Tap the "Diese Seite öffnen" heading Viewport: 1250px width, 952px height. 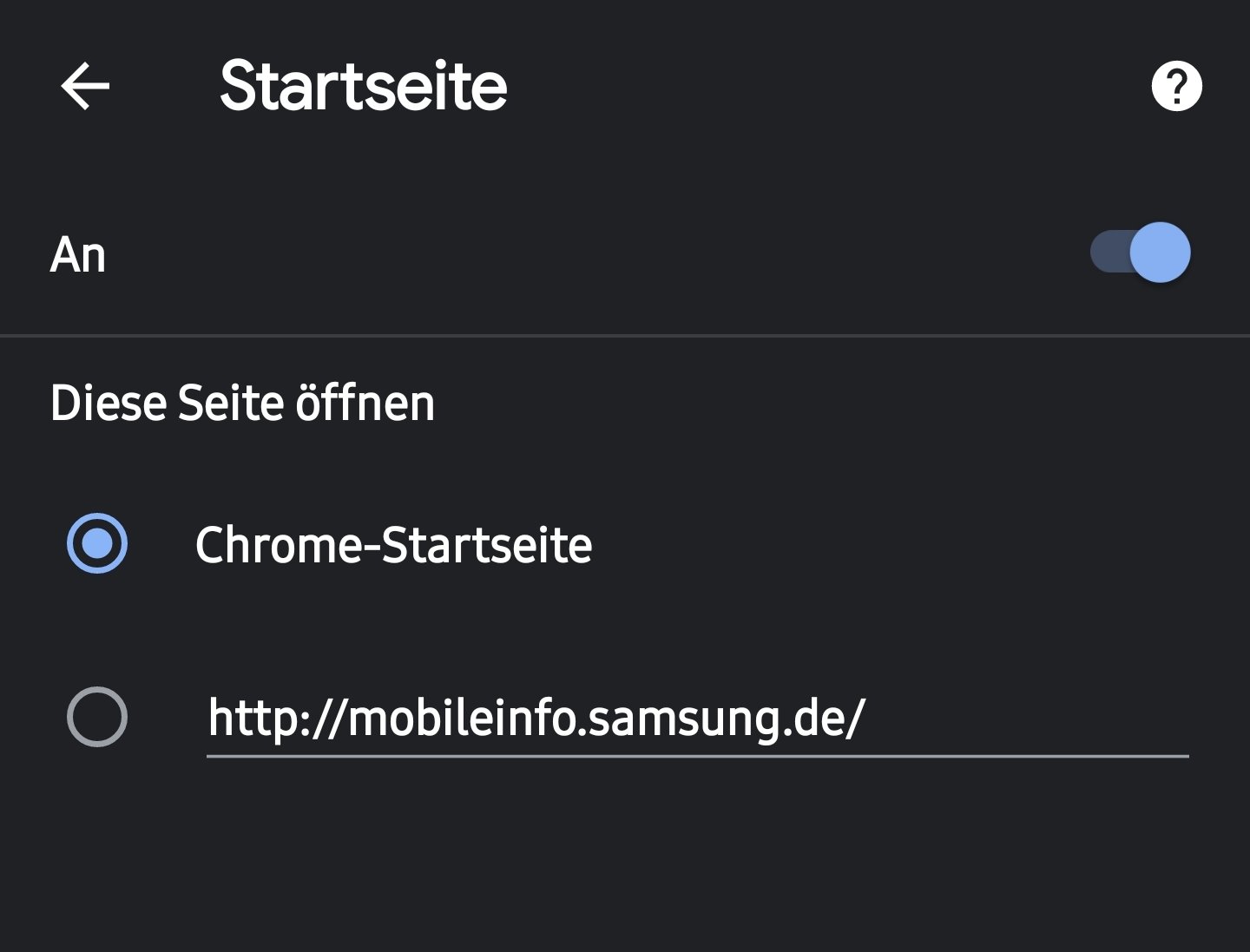tap(242, 404)
